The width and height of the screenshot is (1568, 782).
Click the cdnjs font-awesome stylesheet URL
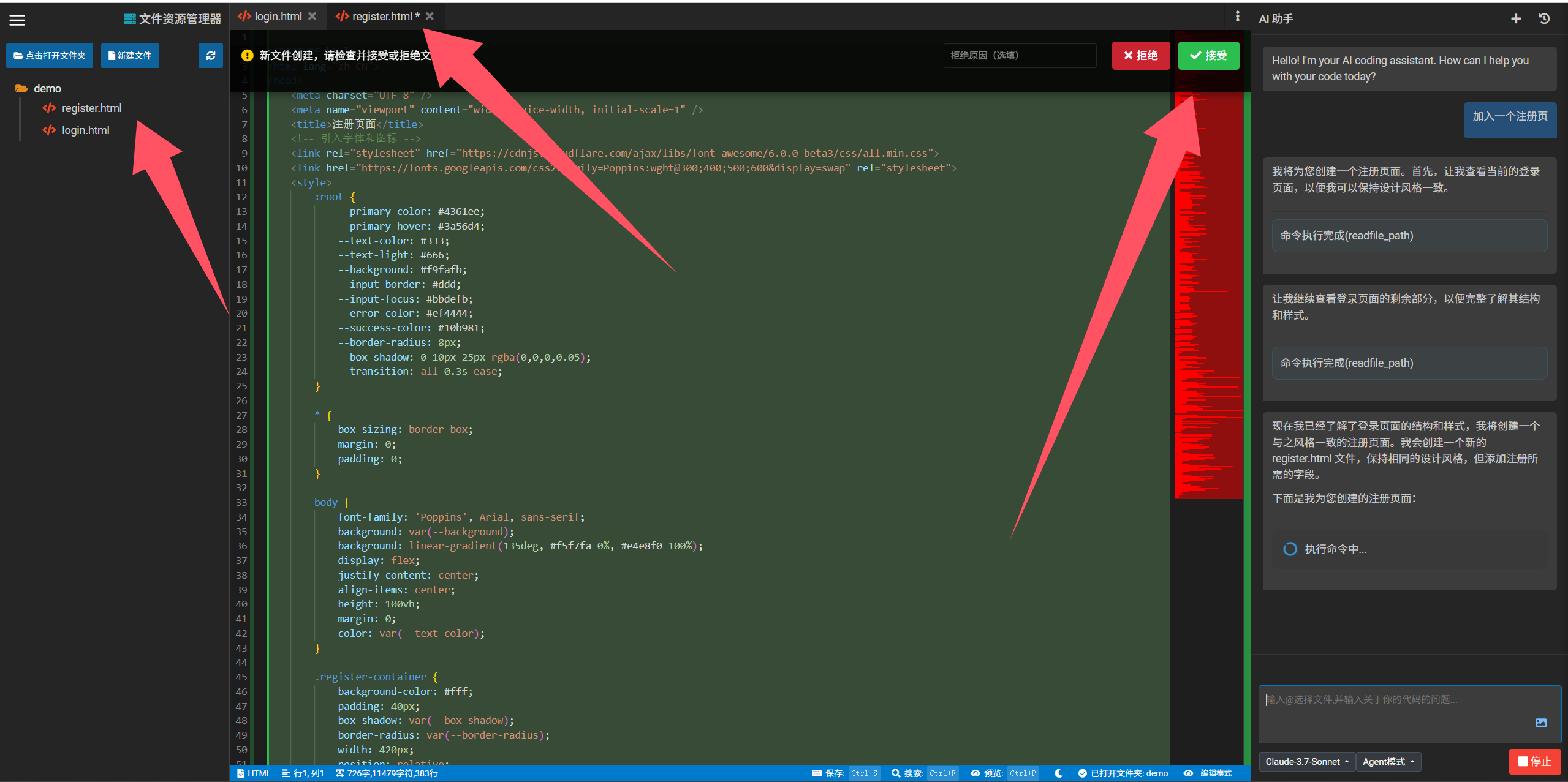click(x=694, y=153)
